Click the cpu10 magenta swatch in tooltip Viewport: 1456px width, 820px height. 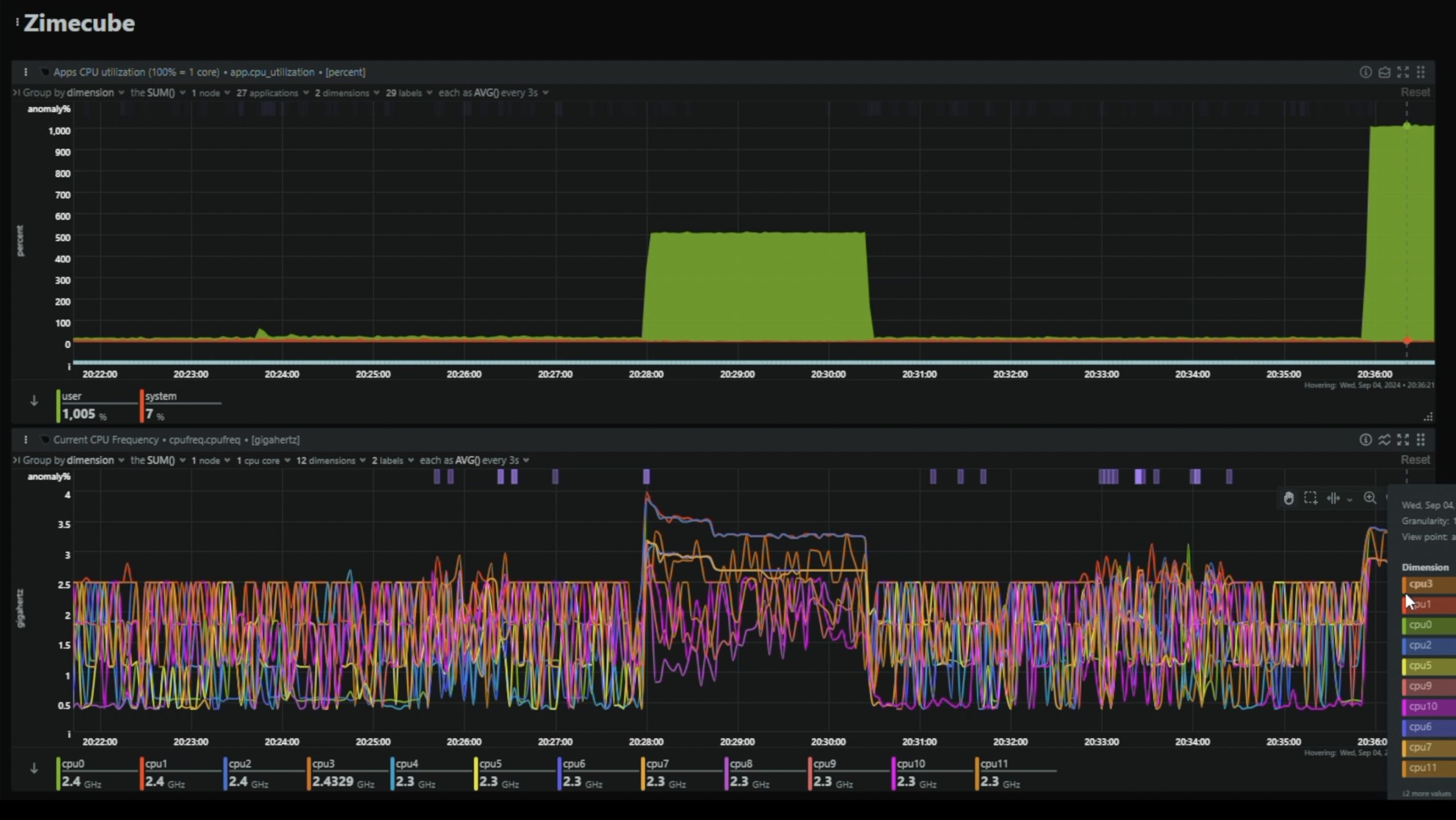click(1405, 707)
